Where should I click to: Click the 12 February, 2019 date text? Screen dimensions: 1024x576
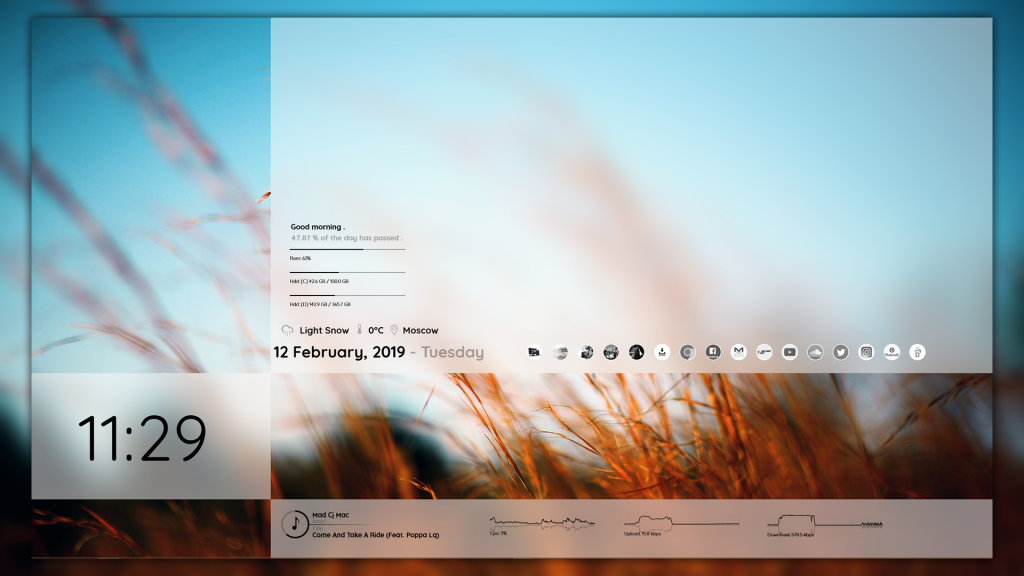click(339, 352)
